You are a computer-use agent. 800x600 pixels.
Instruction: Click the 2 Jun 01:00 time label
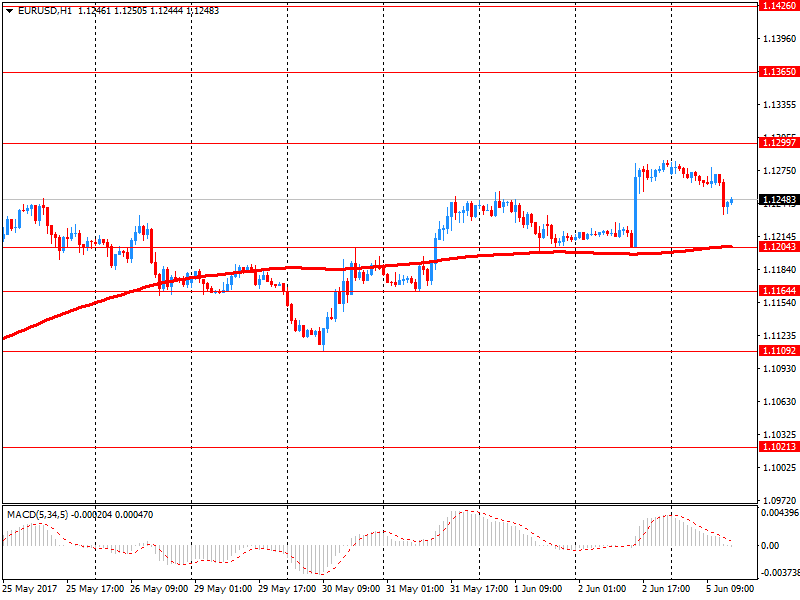[602, 589]
